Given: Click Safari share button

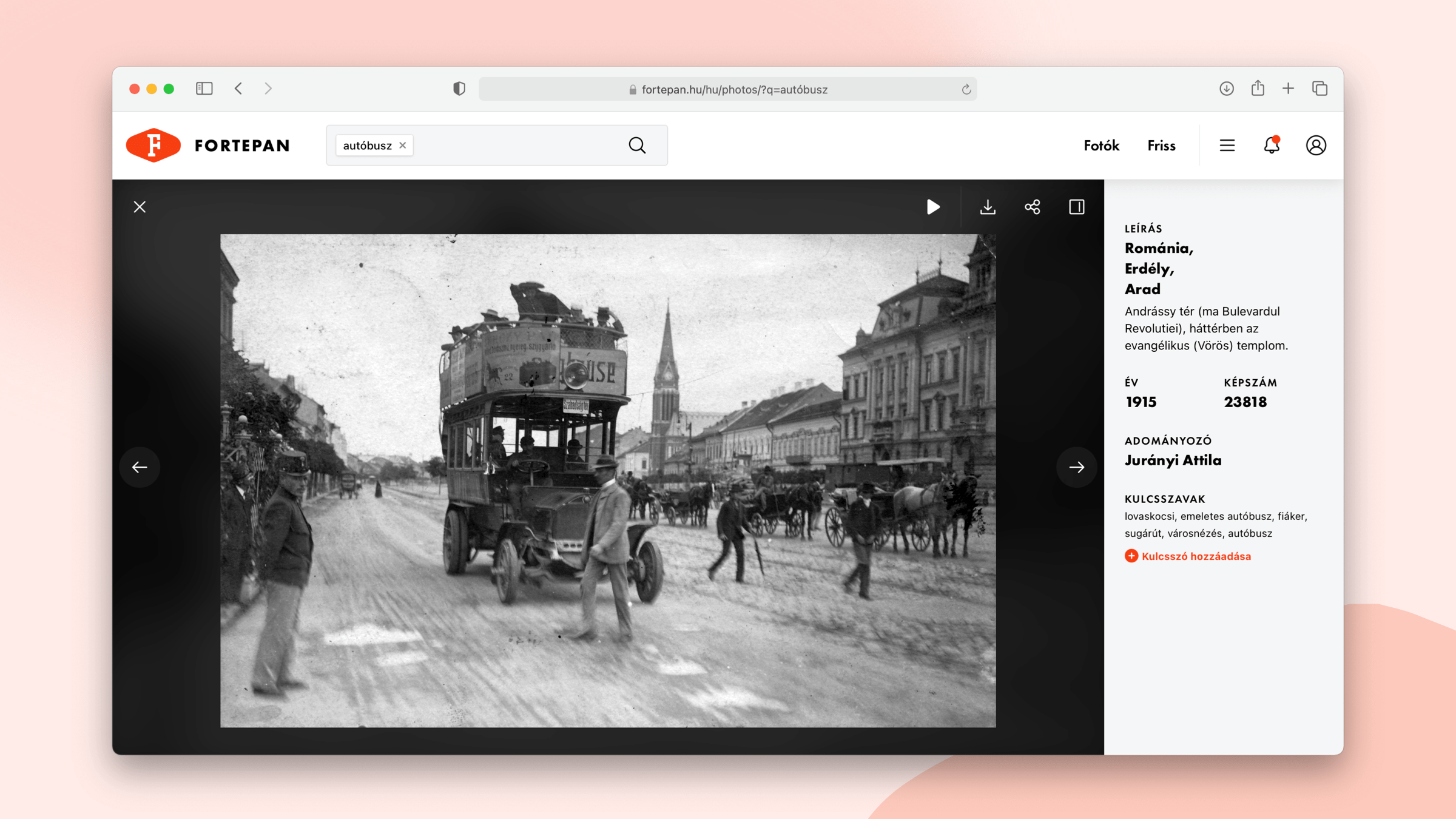Looking at the screenshot, I should pyautogui.click(x=1258, y=88).
